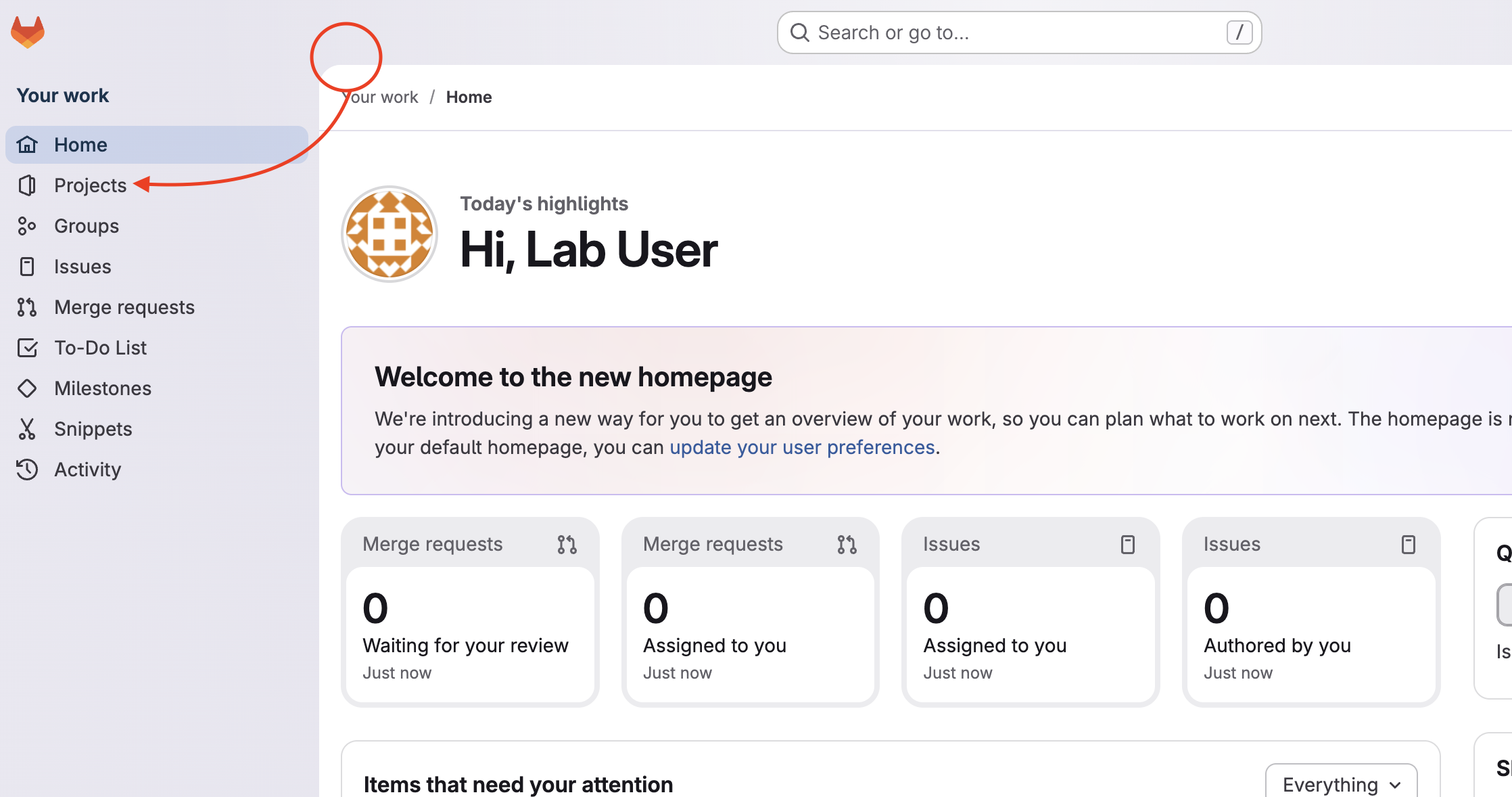This screenshot has height=797, width=1512.
Task: Click the 'Your work' breadcrumb link
Action: pyautogui.click(x=380, y=97)
